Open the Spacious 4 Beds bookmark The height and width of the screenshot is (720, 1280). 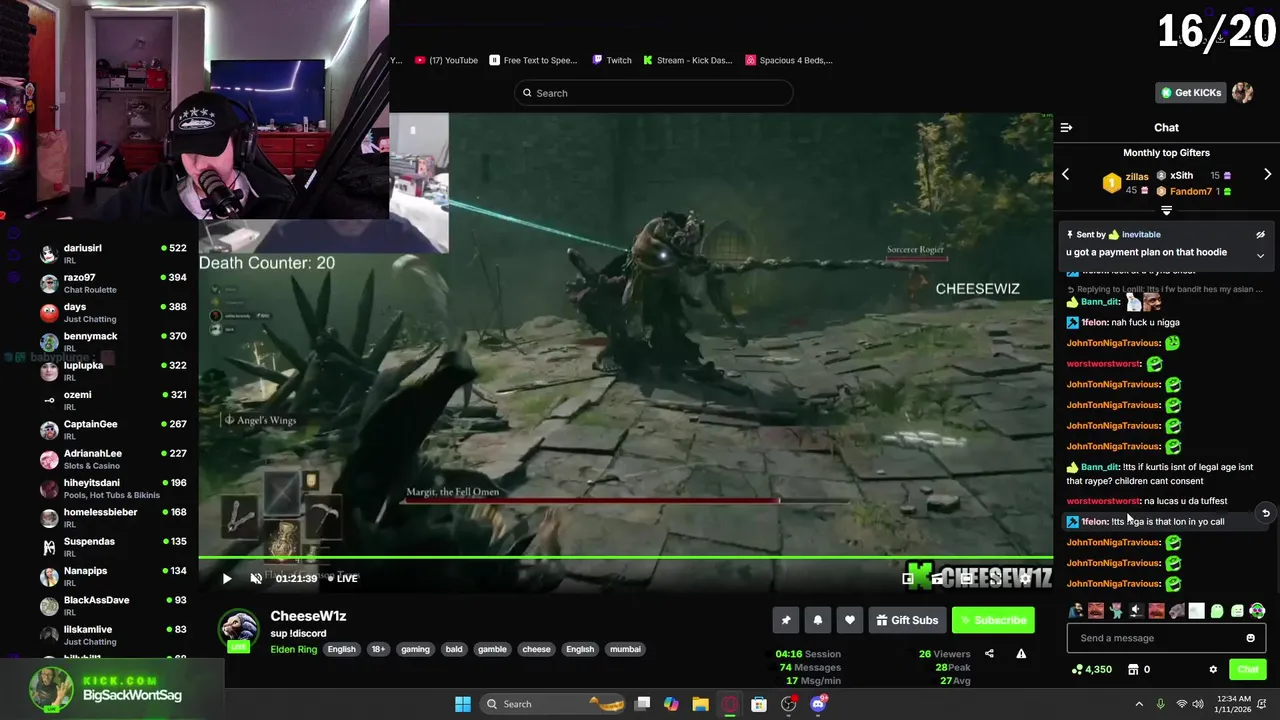[x=789, y=60]
